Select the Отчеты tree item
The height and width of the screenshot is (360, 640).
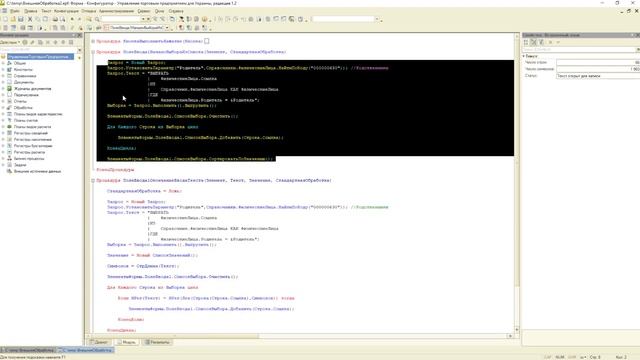point(20,101)
